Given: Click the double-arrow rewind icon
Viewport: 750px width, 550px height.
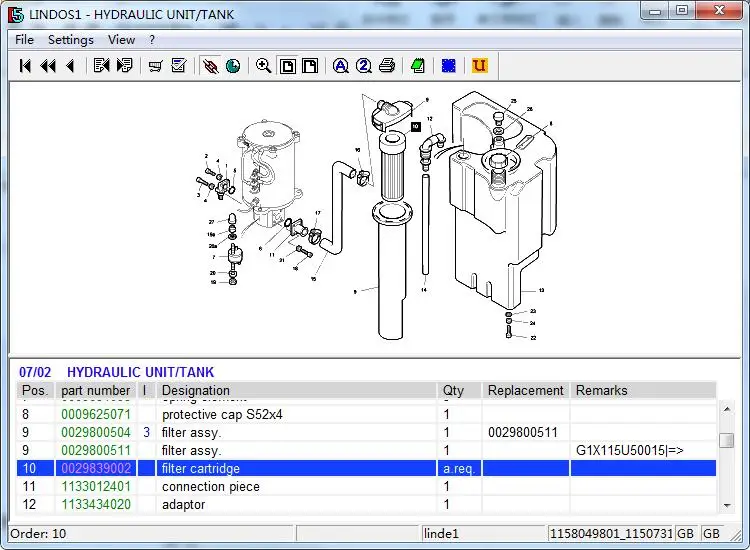Looking at the screenshot, I should pyautogui.click(x=48, y=66).
